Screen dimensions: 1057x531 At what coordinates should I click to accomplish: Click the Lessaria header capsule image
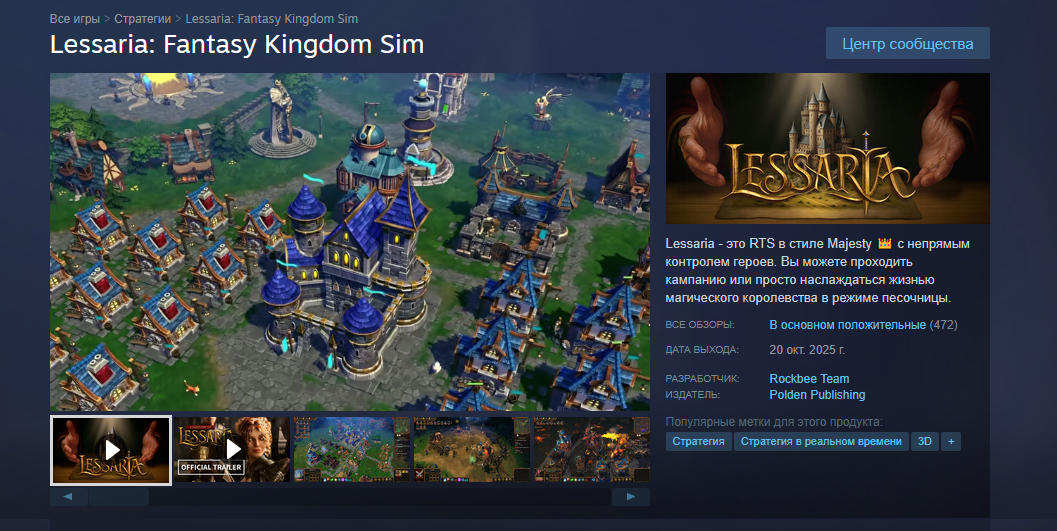coord(828,148)
